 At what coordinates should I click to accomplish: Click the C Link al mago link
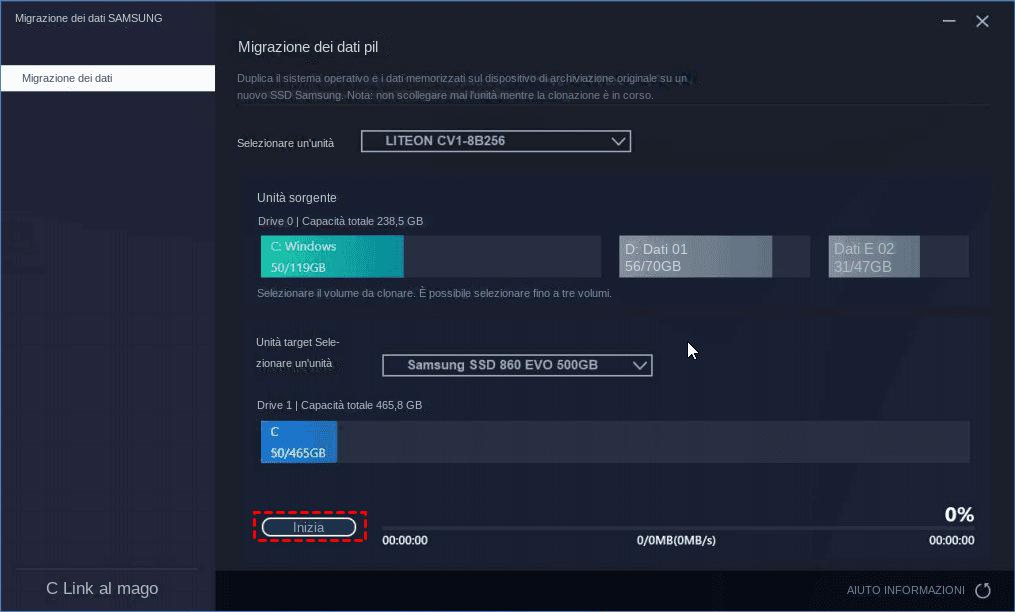click(x=102, y=588)
